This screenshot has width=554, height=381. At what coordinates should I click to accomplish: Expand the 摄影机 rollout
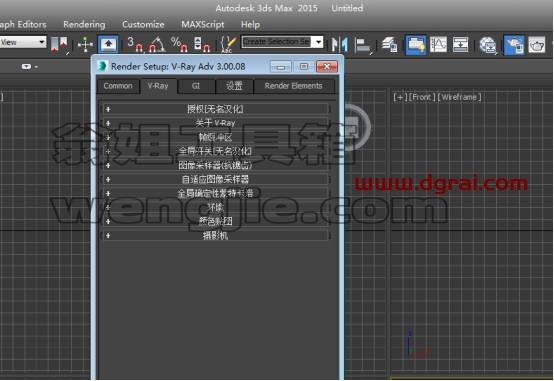point(216,235)
